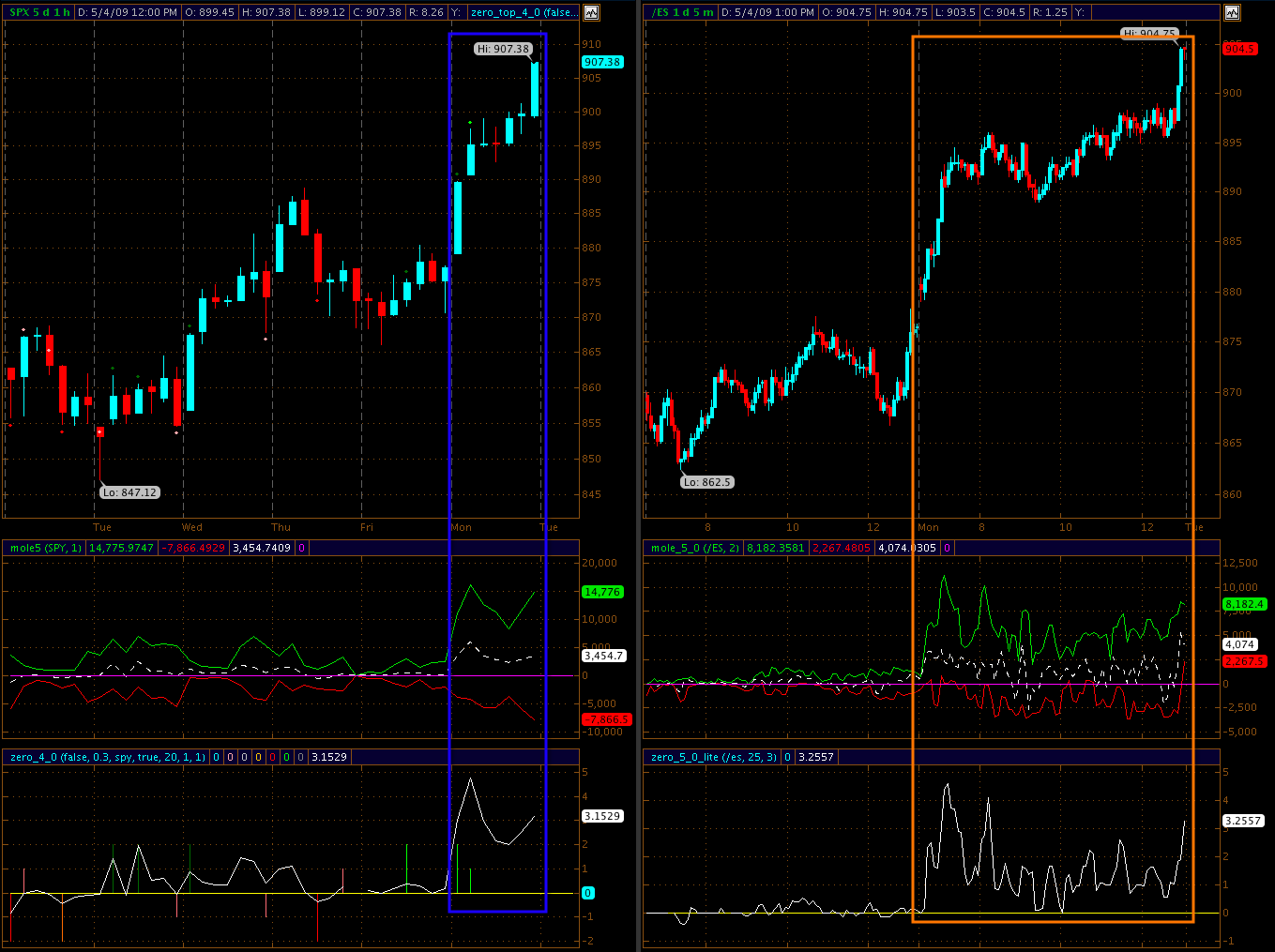This screenshot has width=1275, height=952.
Task: Click the Hi: 907.38 marker bubble
Action: coord(503,49)
